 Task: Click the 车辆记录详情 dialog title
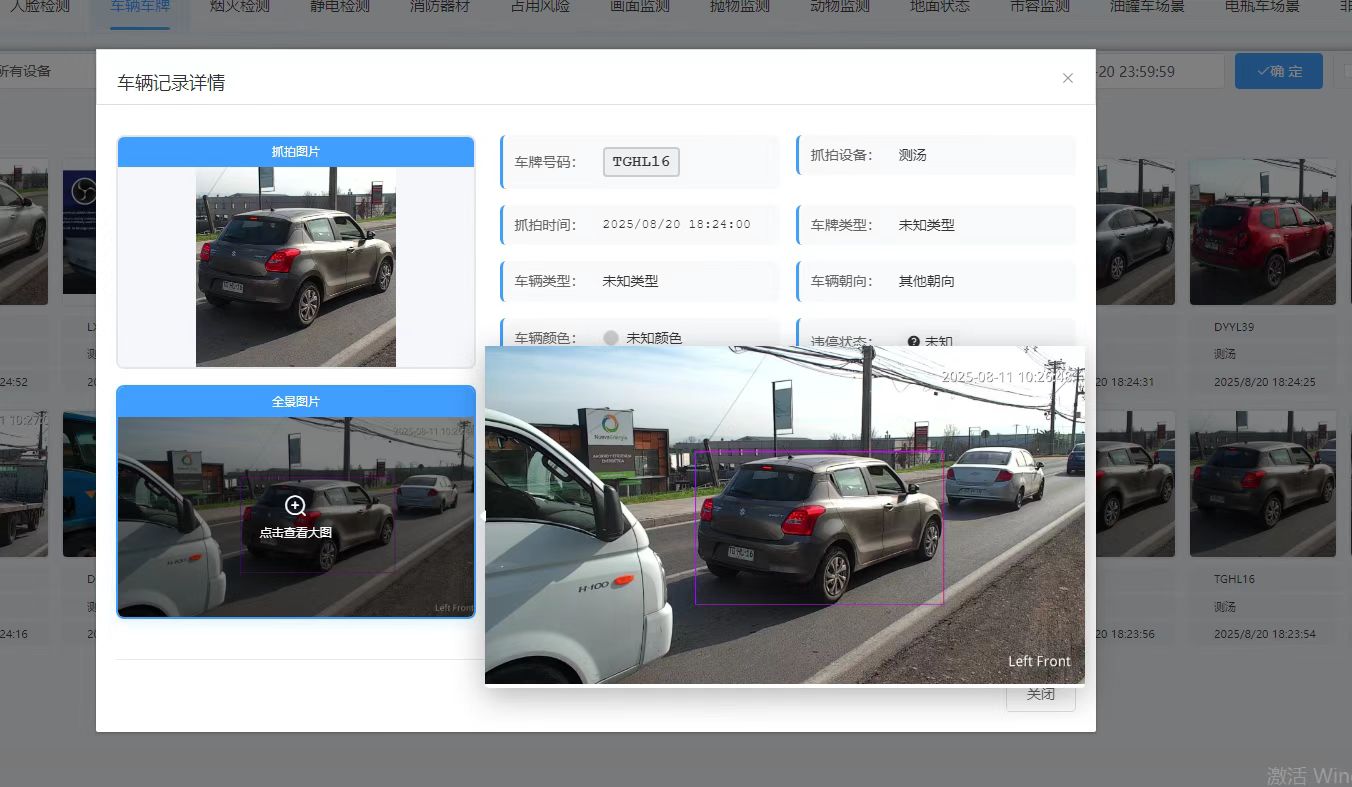[171, 83]
